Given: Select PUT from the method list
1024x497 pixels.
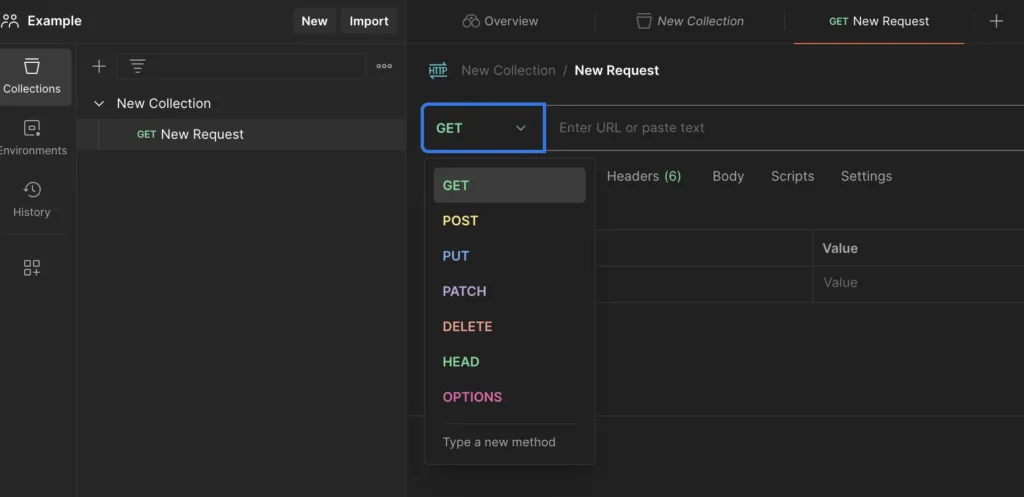Looking at the screenshot, I should (x=509, y=256).
